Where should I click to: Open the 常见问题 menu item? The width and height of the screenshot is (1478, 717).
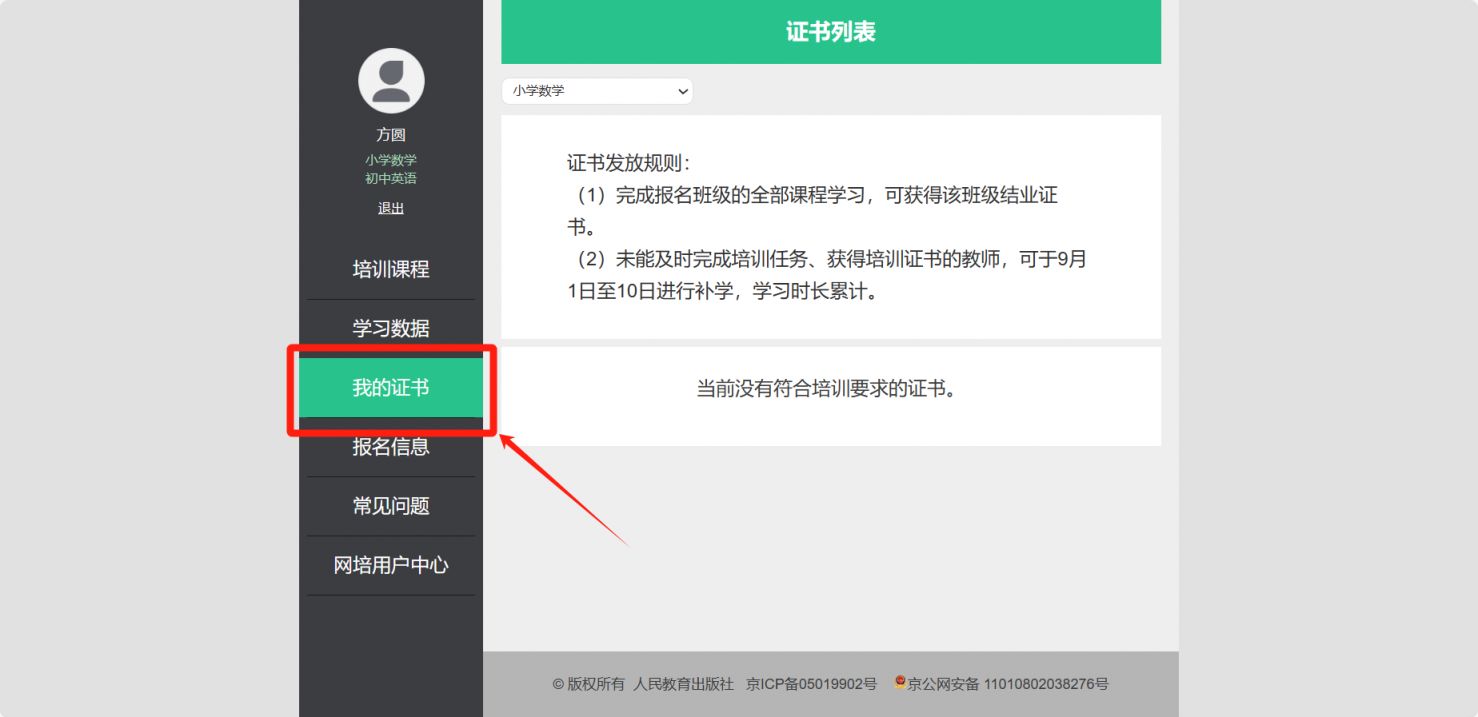pos(391,506)
